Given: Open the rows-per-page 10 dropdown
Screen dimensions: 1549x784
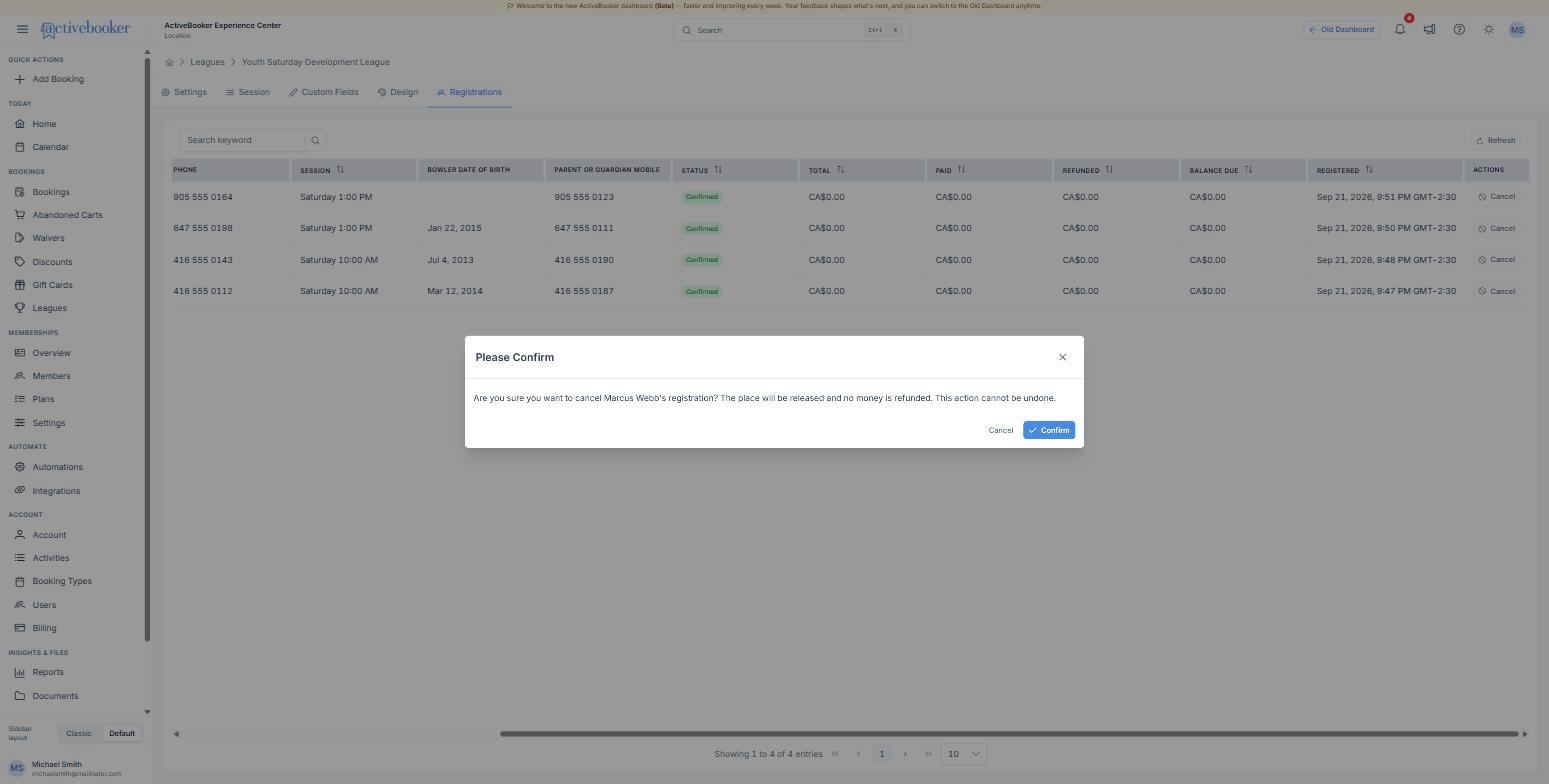Looking at the screenshot, I should point(964,754).
